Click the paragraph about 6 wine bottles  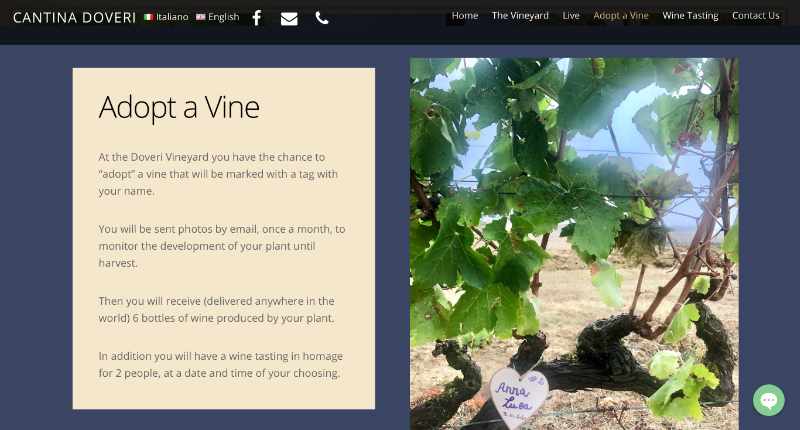[x=217, y=310]
